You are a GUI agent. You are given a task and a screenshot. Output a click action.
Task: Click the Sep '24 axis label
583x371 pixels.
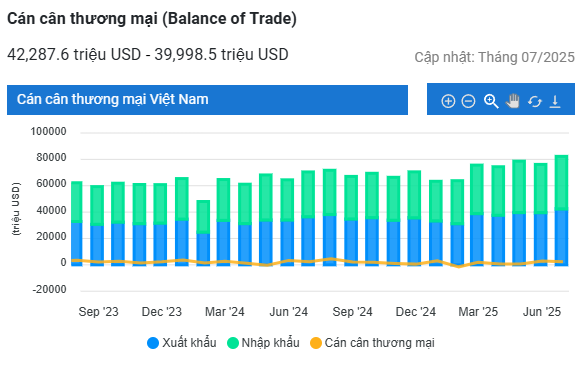352,312
